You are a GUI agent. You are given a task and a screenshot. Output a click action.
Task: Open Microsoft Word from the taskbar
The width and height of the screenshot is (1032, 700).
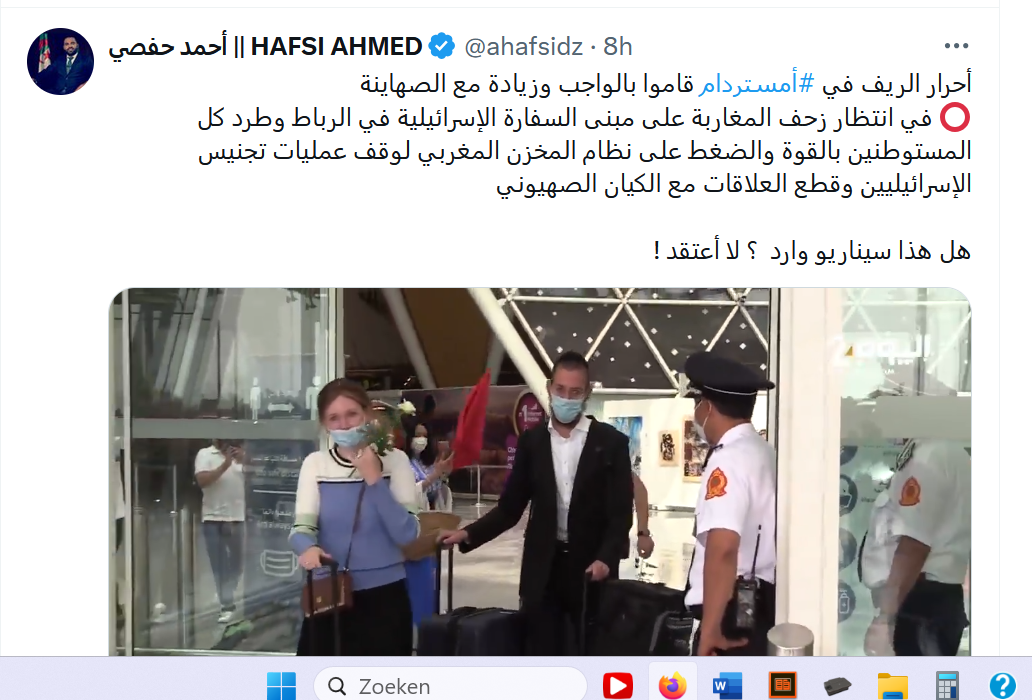click(727, 686)
